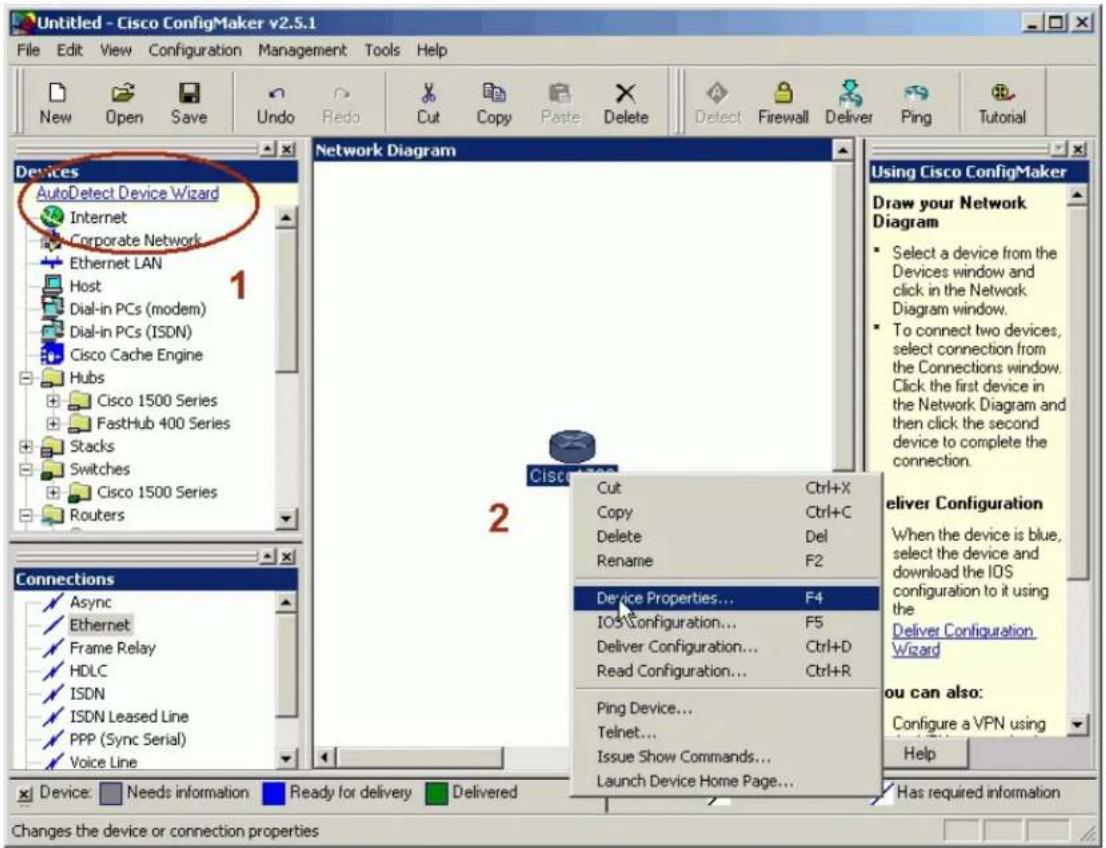Click the Cut scissors icon

[428, 92]
